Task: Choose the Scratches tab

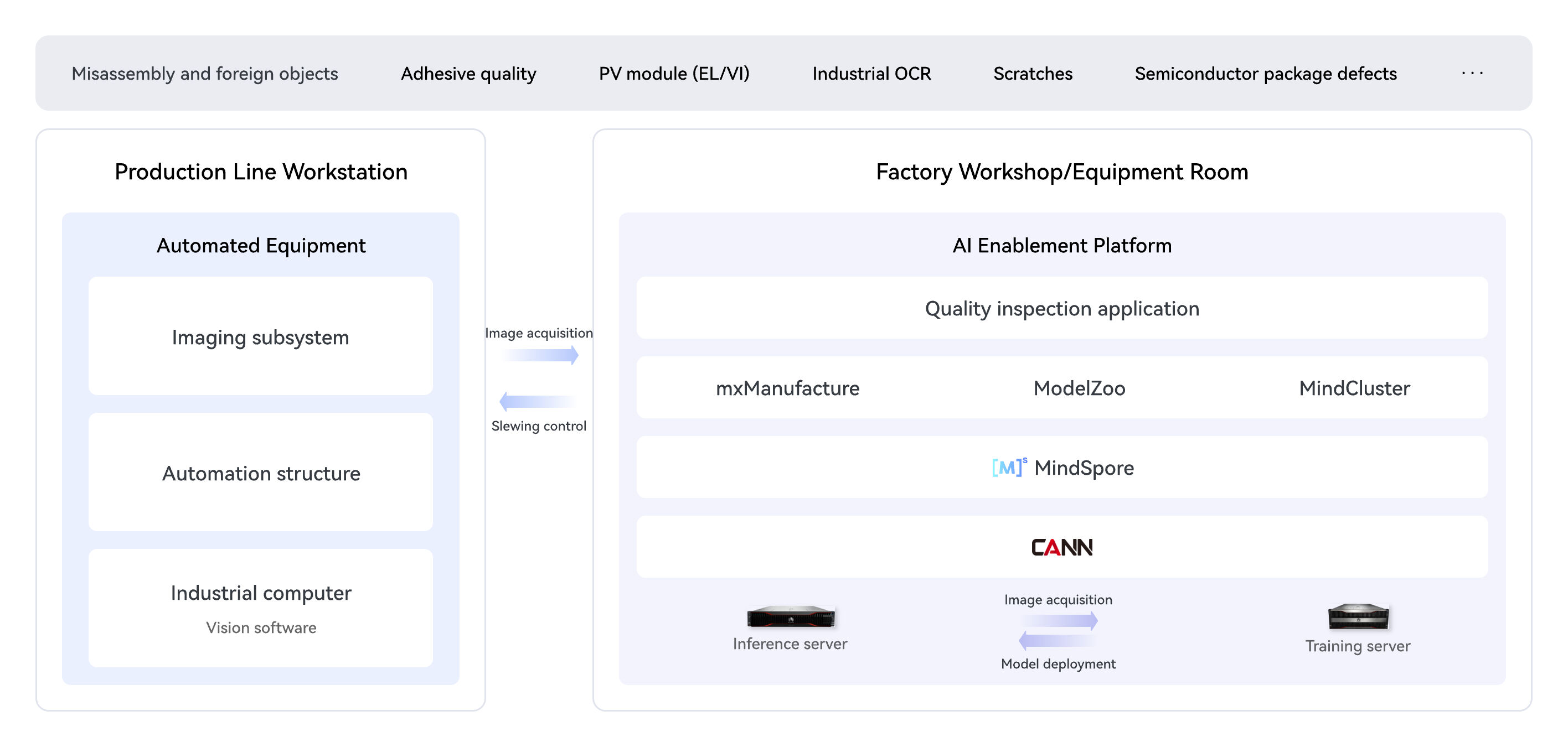Action: (1033, 74)
